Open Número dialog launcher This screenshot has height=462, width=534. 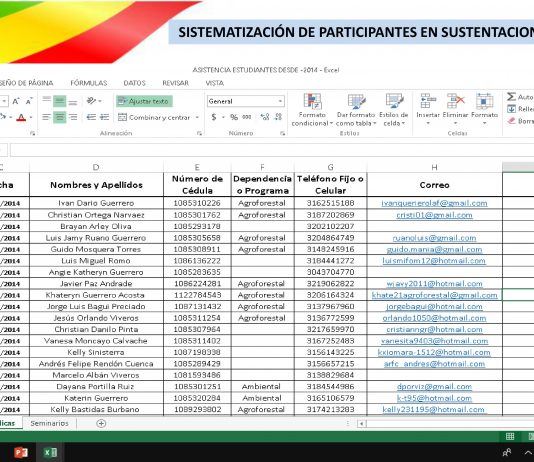click(282, 133)
